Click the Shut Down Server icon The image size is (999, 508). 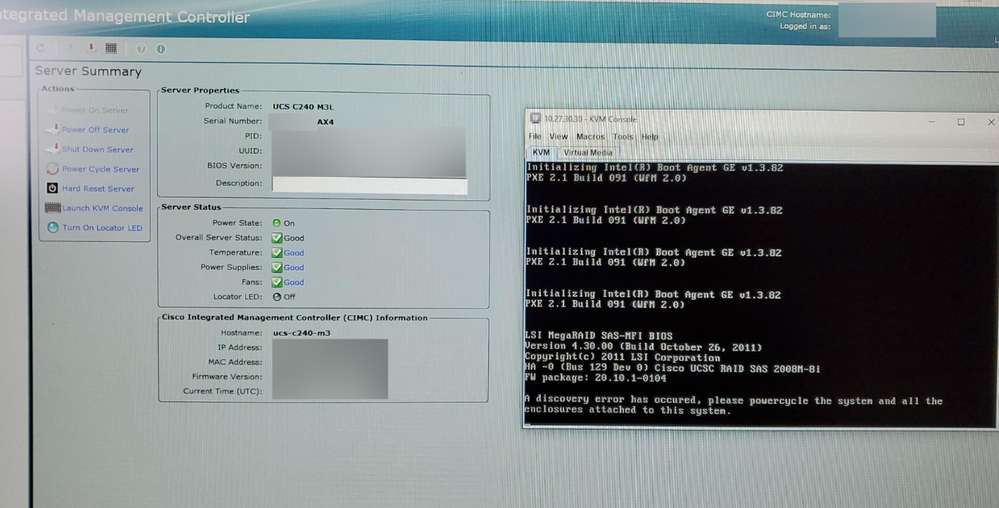coord(53,149)
